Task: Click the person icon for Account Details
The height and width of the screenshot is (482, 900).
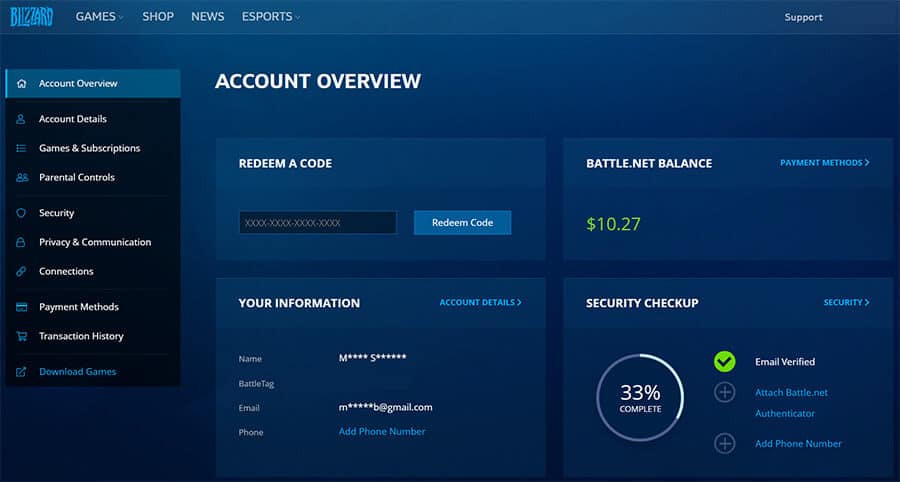Action: 21,119
